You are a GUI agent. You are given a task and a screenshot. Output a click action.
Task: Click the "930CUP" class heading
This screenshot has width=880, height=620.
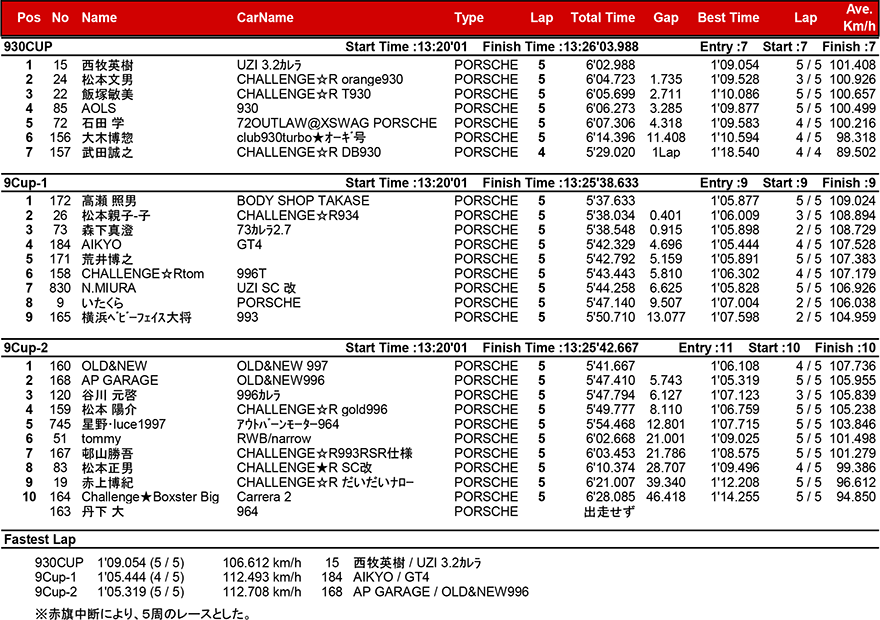point(28,47)
